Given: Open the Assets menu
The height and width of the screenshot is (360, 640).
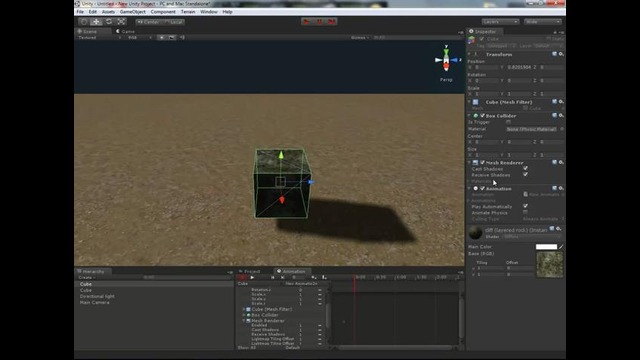Looking at the screenshot, I should pyautogui.click(x=108, y=12).
